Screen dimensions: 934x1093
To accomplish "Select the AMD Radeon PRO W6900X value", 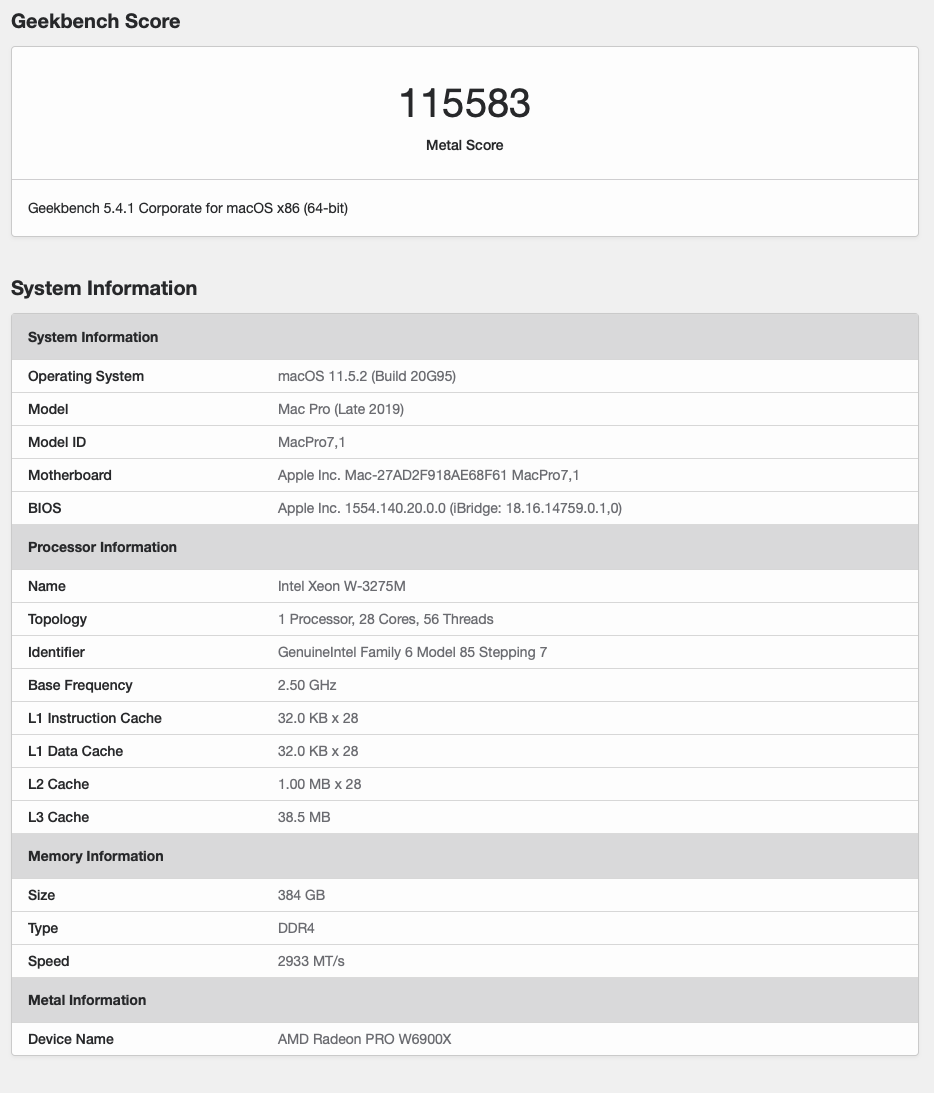I will [365, 1039].
